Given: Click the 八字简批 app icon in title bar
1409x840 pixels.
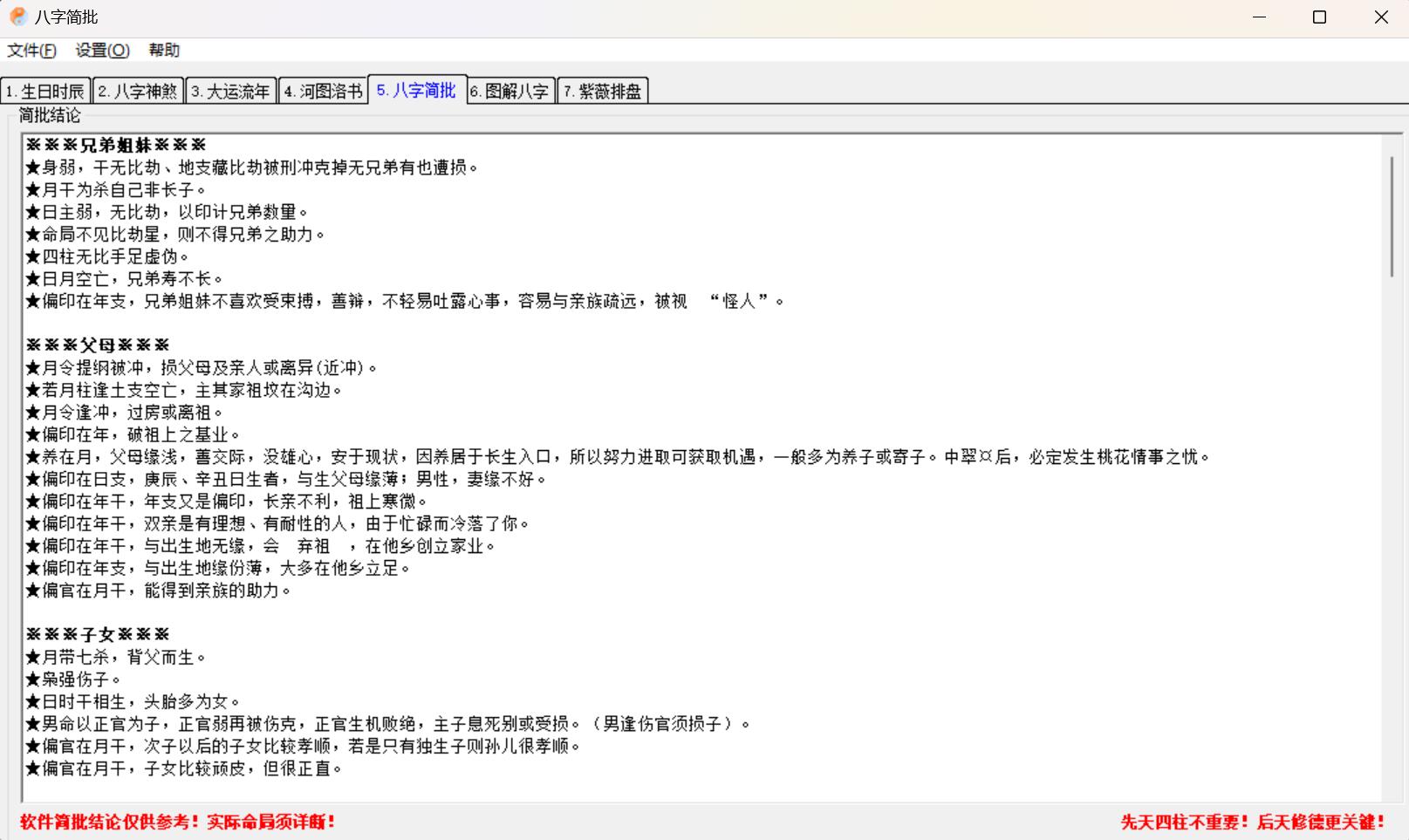Looking at the screenshot, I should tap(18, 17).
